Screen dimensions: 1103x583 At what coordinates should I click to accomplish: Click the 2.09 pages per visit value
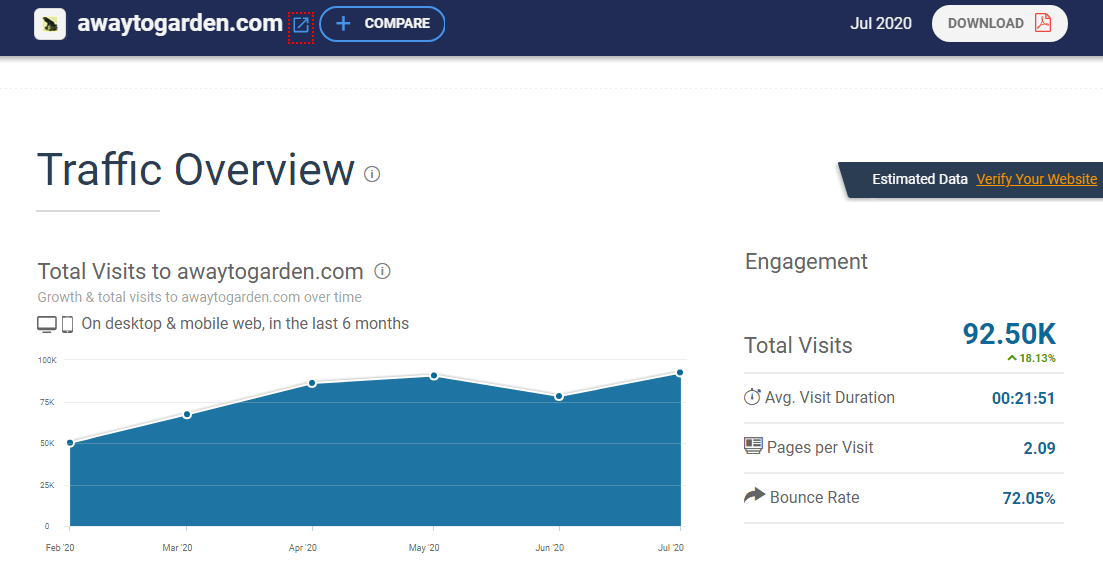tap(1040, 448)
